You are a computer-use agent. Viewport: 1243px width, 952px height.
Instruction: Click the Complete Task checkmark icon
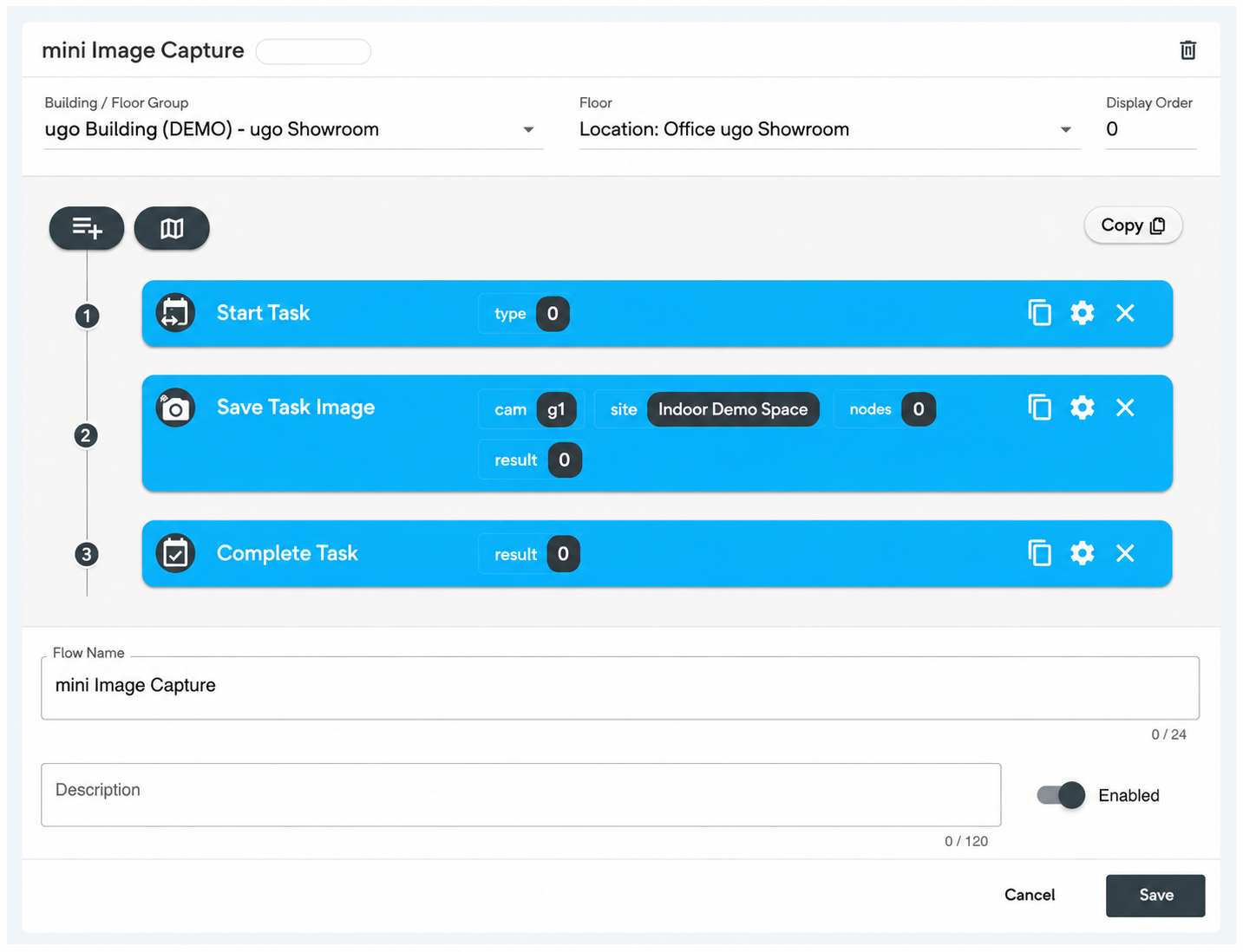point(175,553)
